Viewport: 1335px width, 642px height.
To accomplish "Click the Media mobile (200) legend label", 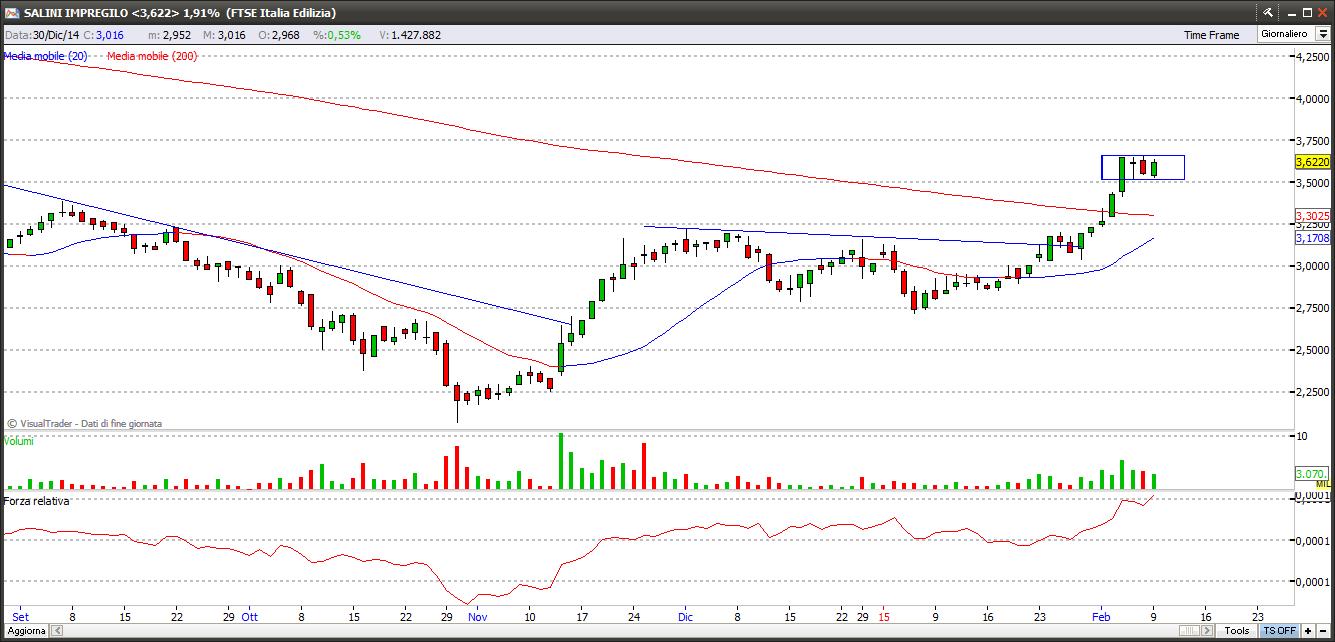I will [x=151, y=56].
